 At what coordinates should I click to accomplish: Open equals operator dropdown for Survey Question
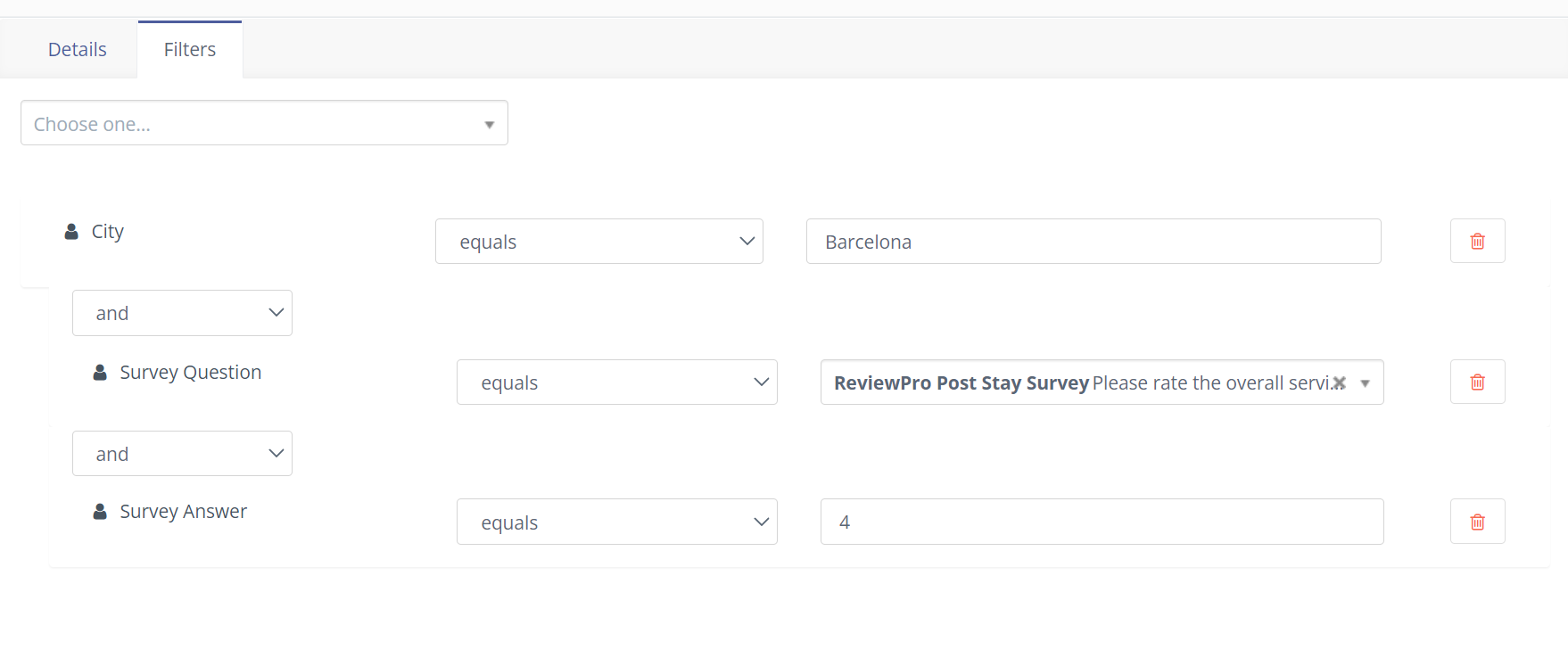tap(617, 382)
